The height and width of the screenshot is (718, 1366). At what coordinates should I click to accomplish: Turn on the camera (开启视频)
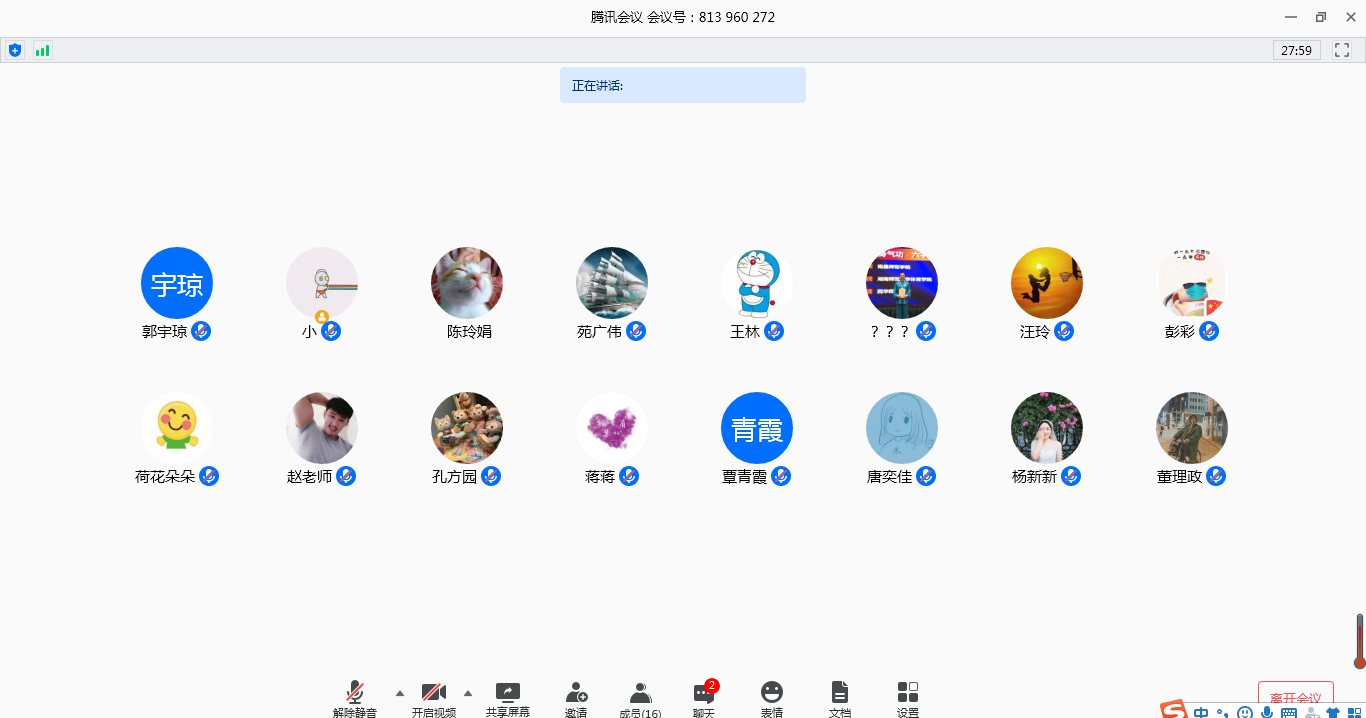tap(433, 697)
